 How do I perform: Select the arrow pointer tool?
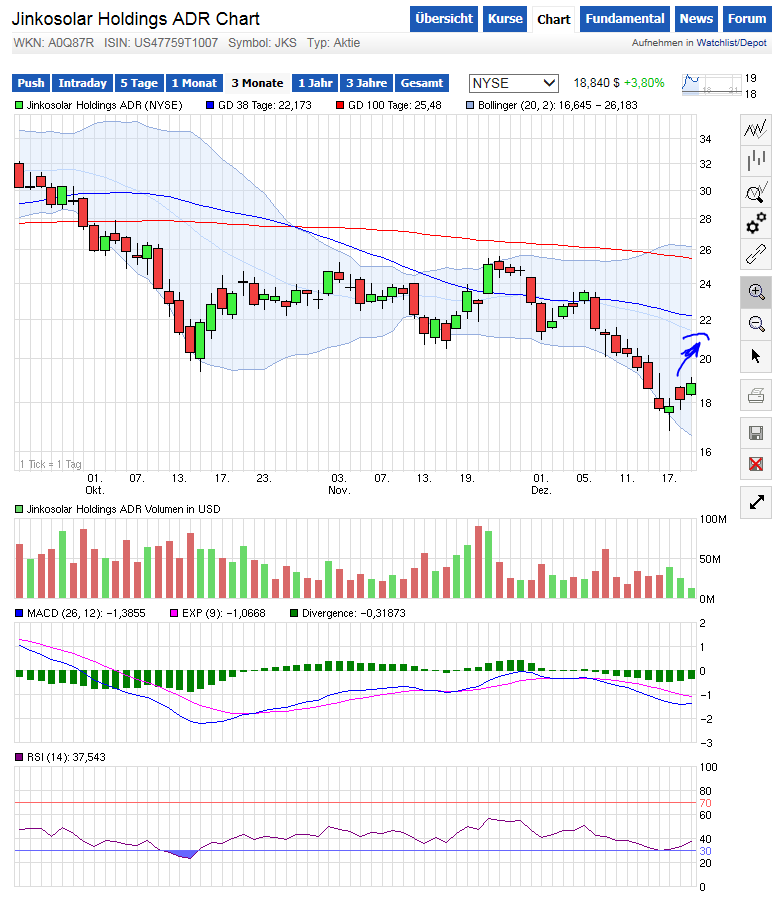(x=756, y=356)
